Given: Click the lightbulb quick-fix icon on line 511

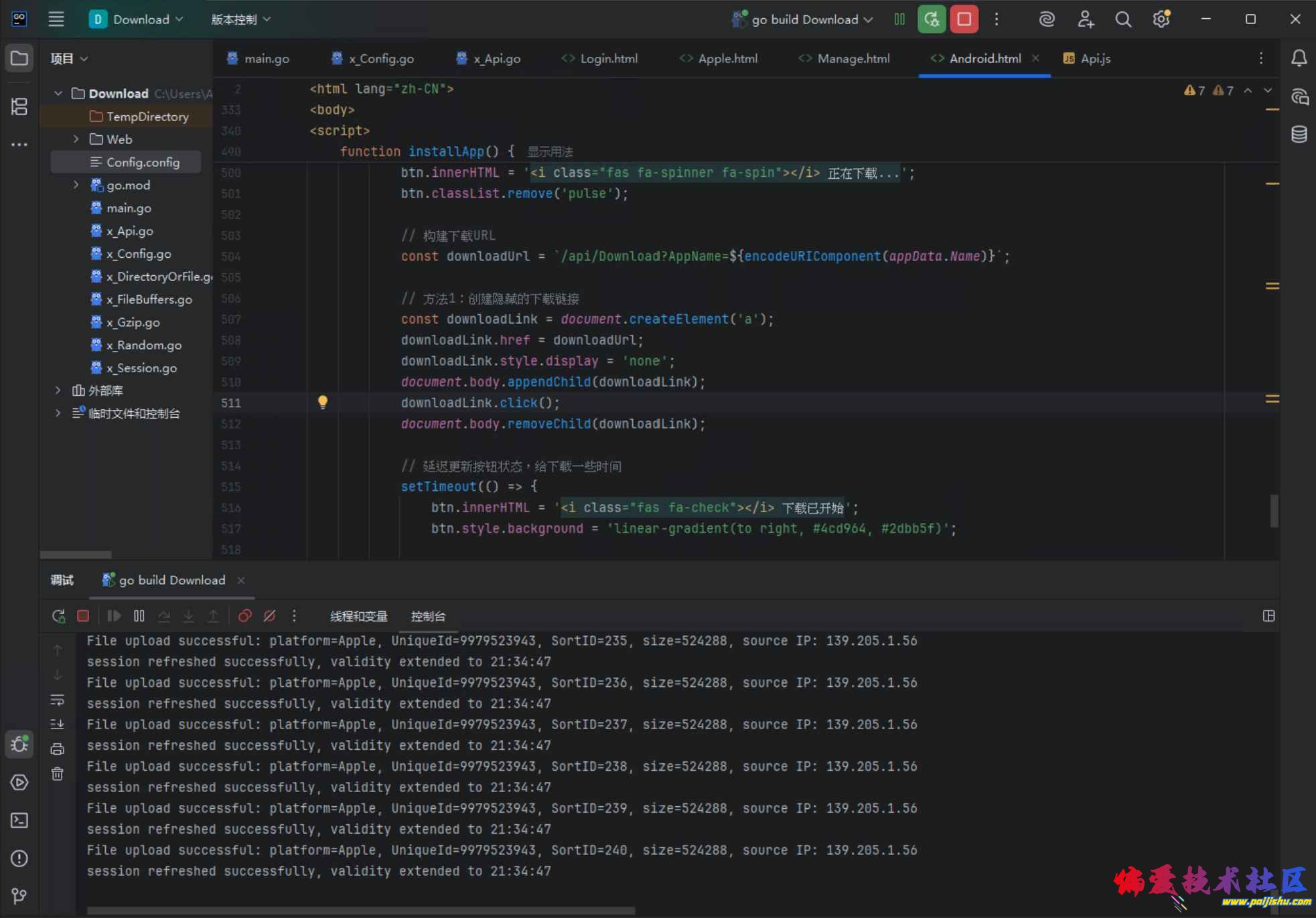Looking at the screenshot, I should pos(323,402).
